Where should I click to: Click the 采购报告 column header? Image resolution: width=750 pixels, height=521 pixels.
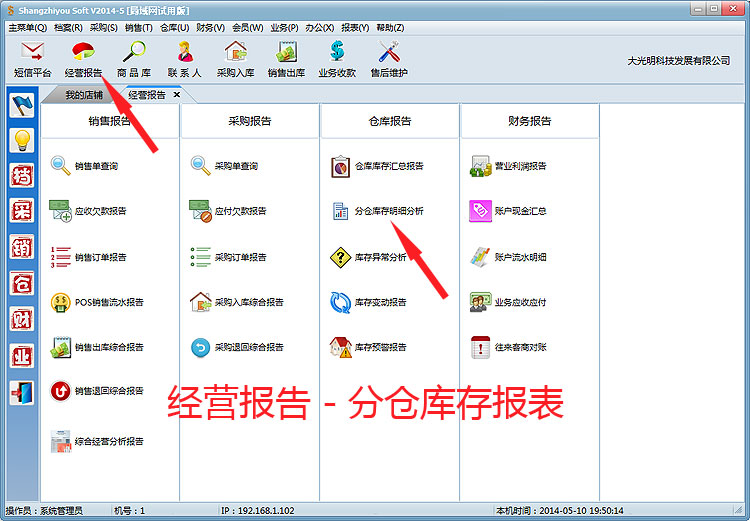pyautogui.click(x=250, y=121)
